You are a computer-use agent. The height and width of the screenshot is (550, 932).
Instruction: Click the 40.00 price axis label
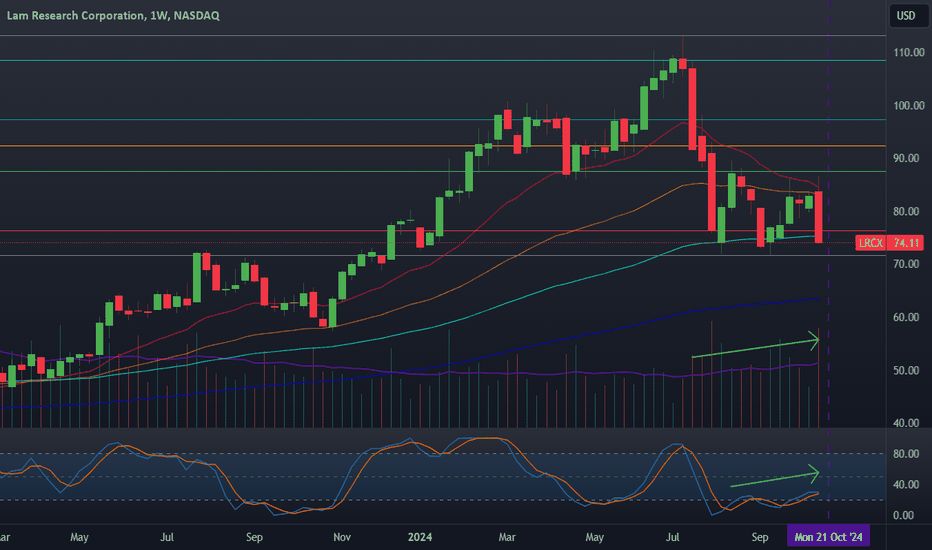906,423
